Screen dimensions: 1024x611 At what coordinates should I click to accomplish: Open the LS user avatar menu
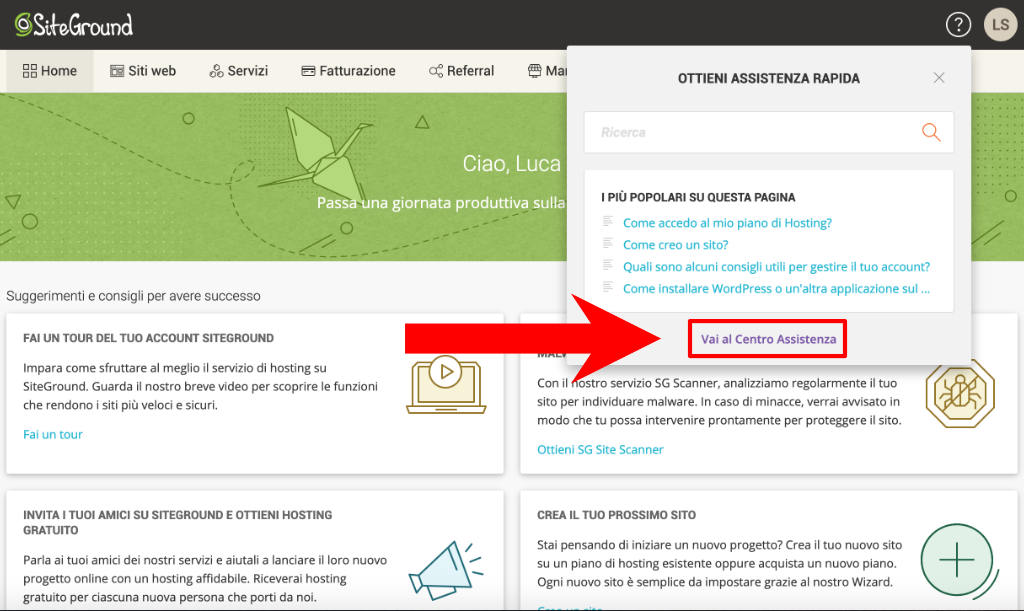coord(1000,25)
